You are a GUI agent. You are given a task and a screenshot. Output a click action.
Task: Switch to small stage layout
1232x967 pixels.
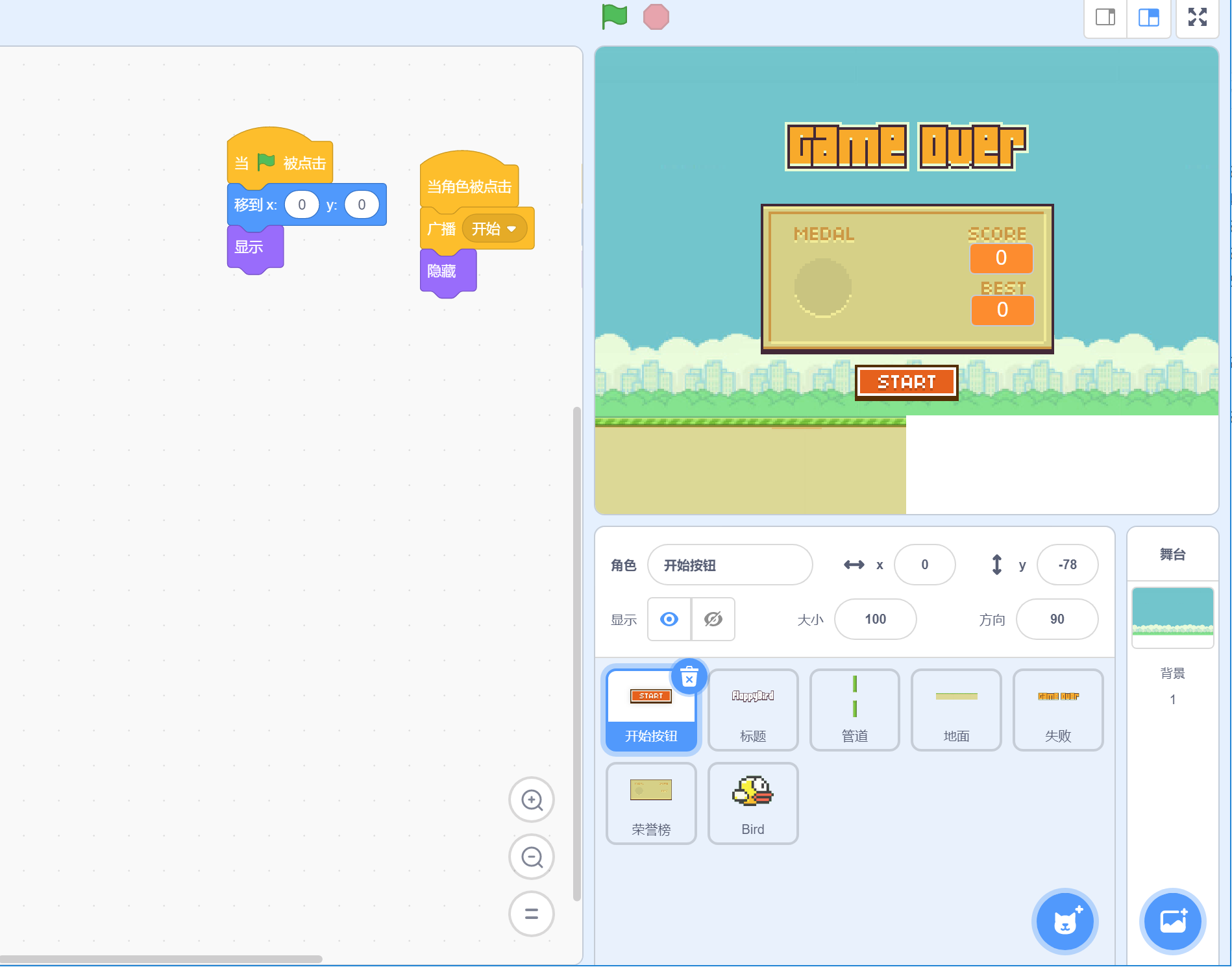pyautogui.click(x=1105, y=18)
